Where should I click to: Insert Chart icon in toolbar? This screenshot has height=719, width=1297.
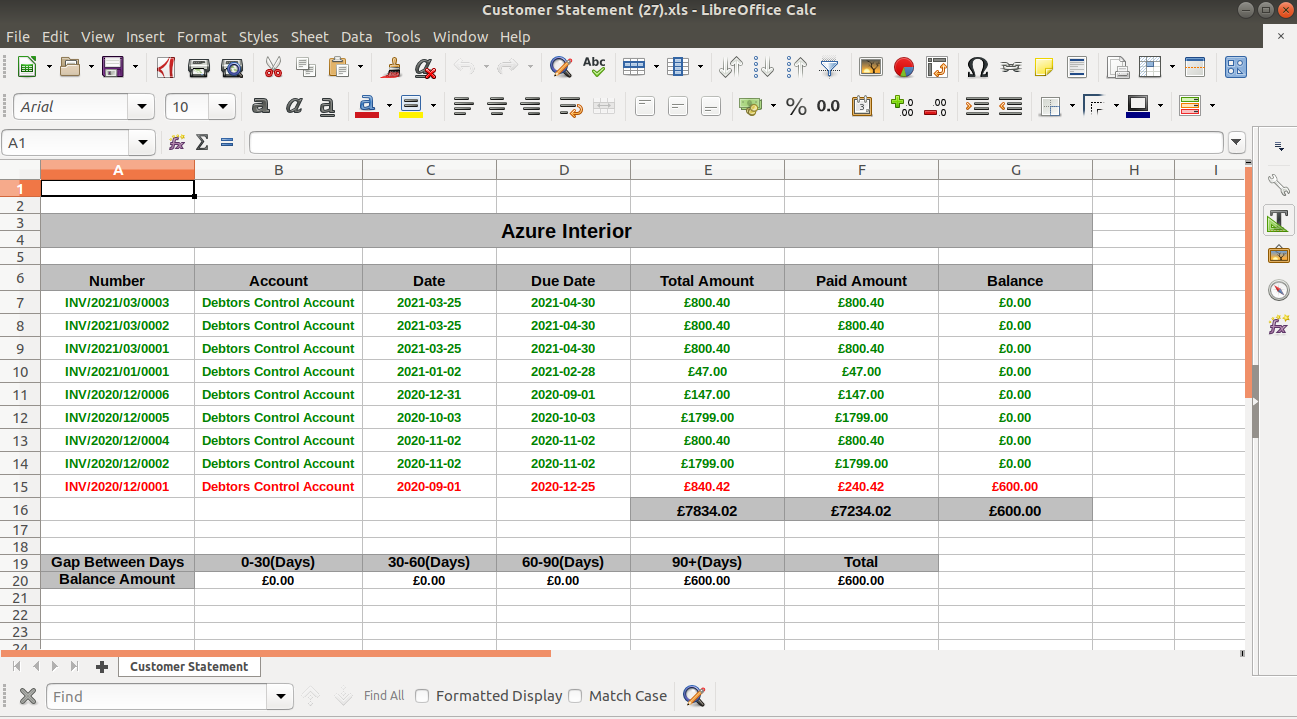click(x=904, y=67)
